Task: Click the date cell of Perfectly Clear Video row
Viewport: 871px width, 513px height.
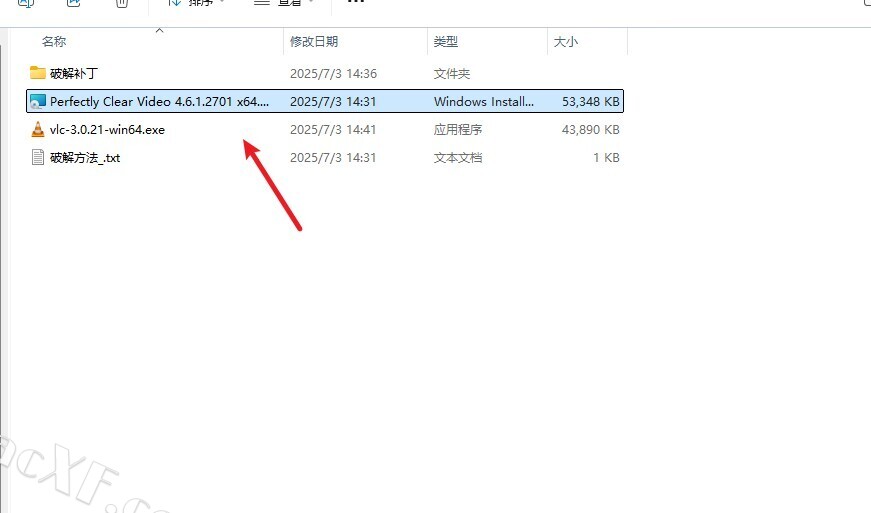Action: coord(333,102)
